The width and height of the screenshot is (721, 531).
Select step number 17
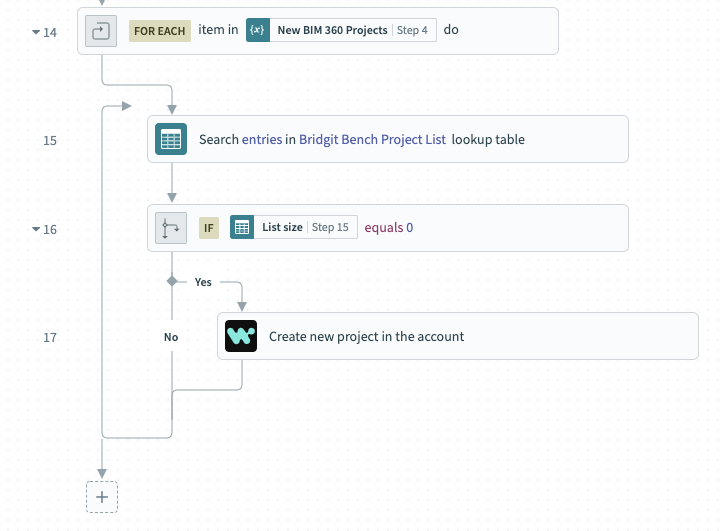tap(50, 338)
